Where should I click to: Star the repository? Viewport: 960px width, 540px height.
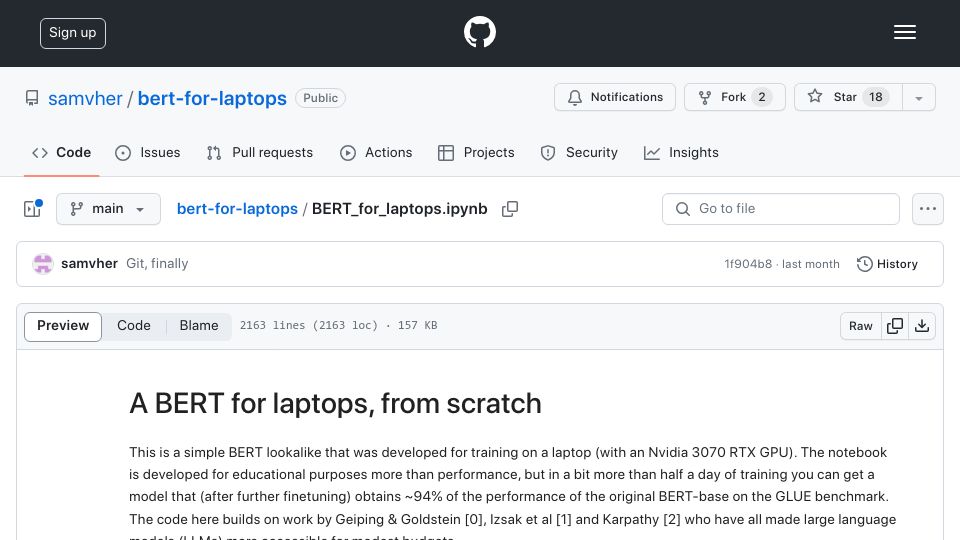(x=848, y=97)
